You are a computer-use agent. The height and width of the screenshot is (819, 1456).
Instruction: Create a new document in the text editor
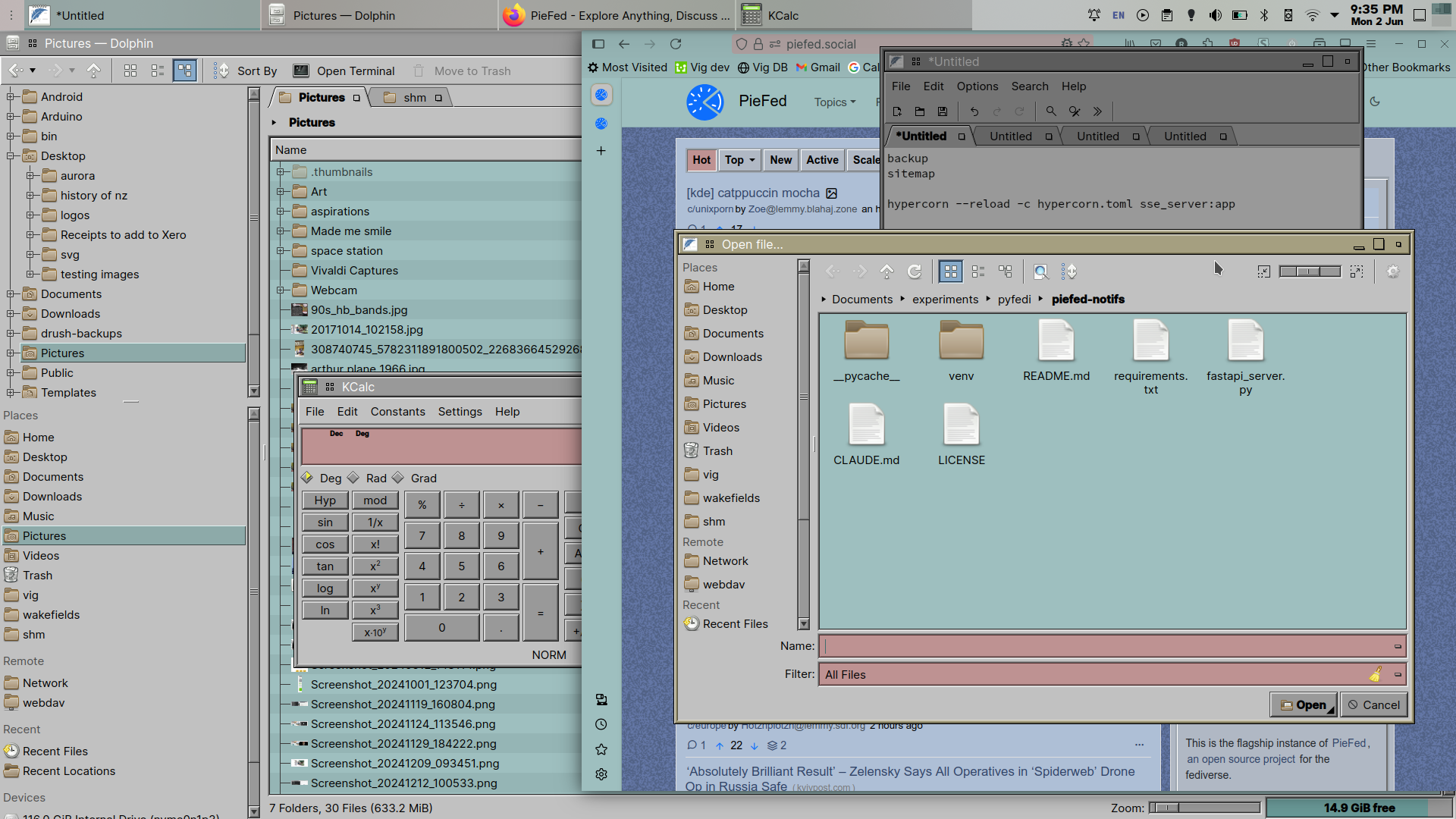coord(897,111)
